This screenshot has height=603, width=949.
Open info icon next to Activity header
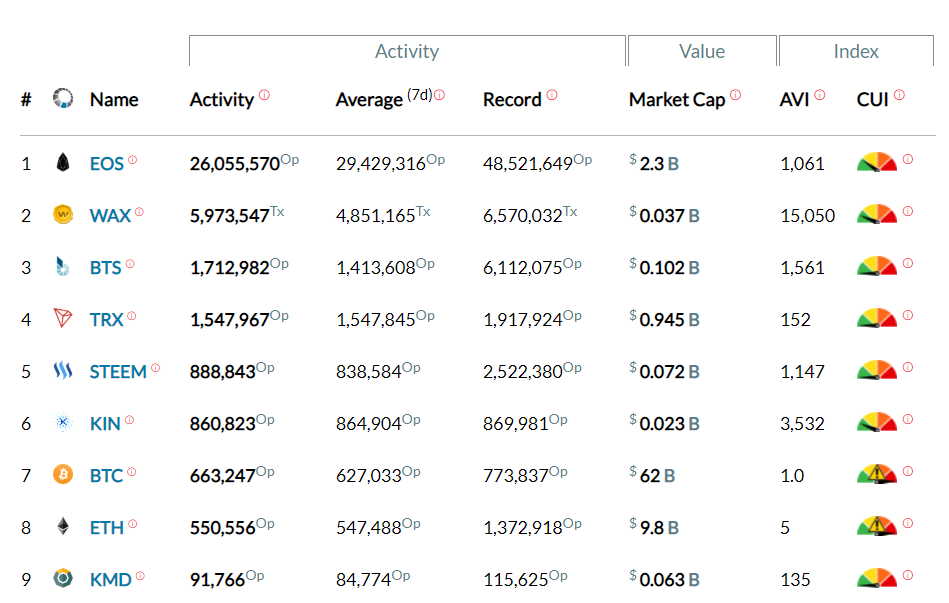point(264,94)
